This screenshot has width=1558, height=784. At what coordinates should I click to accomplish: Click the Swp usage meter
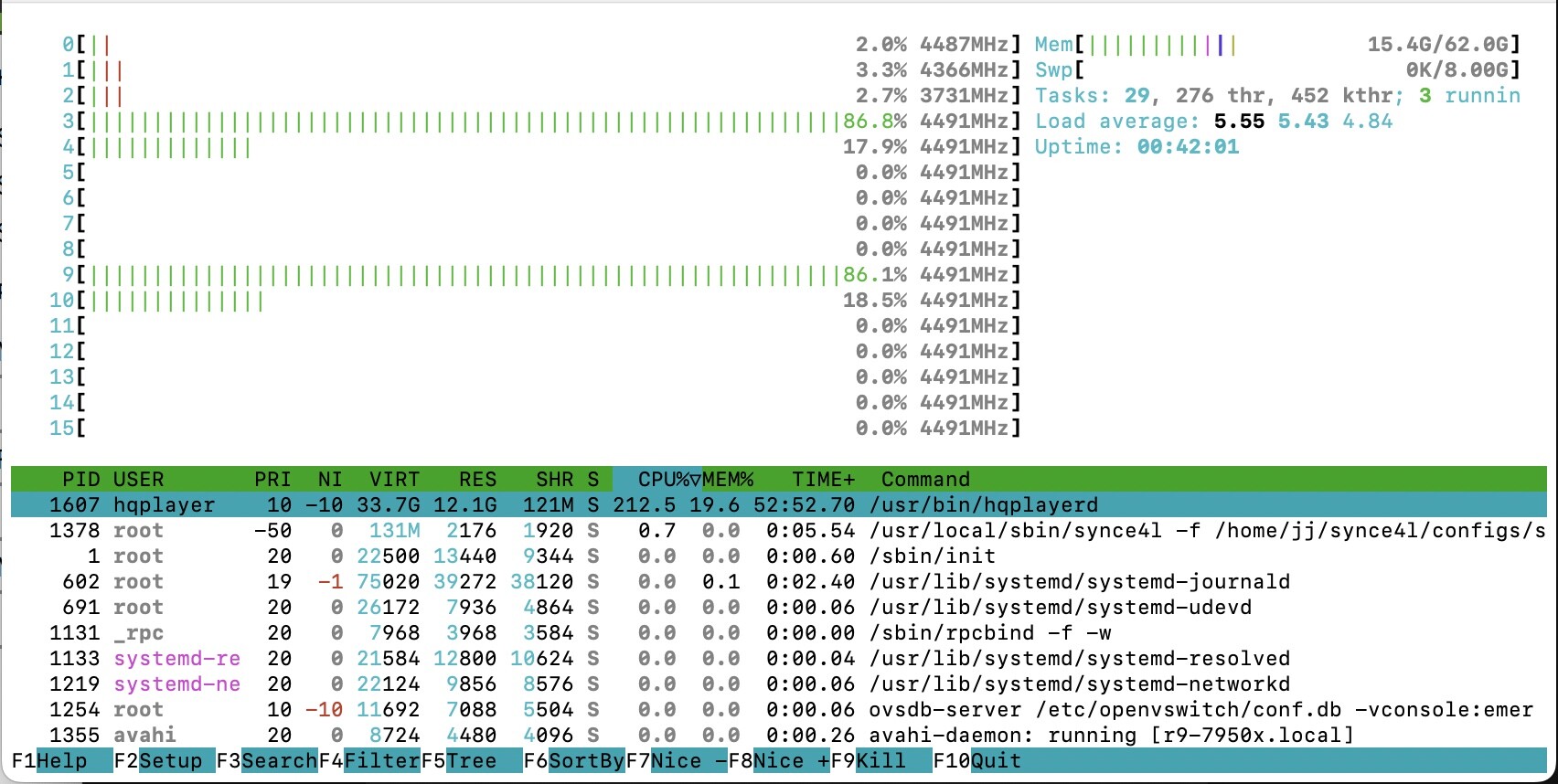pos(1278,69)
